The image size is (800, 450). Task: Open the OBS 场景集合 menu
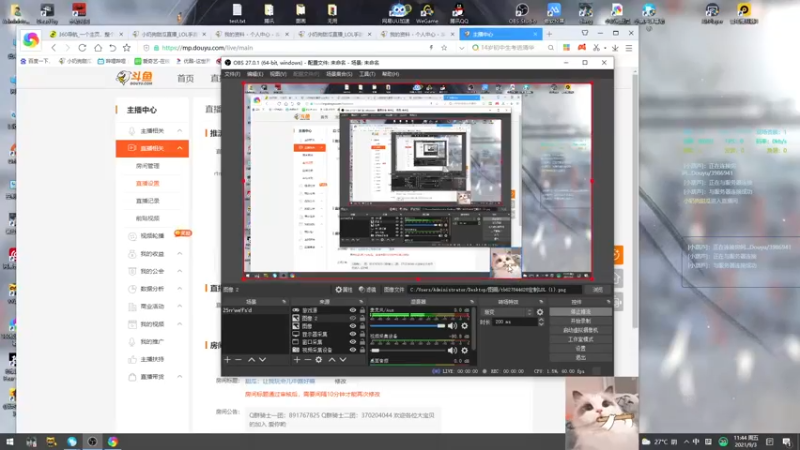pyautogui.click(x=339, y=74)
